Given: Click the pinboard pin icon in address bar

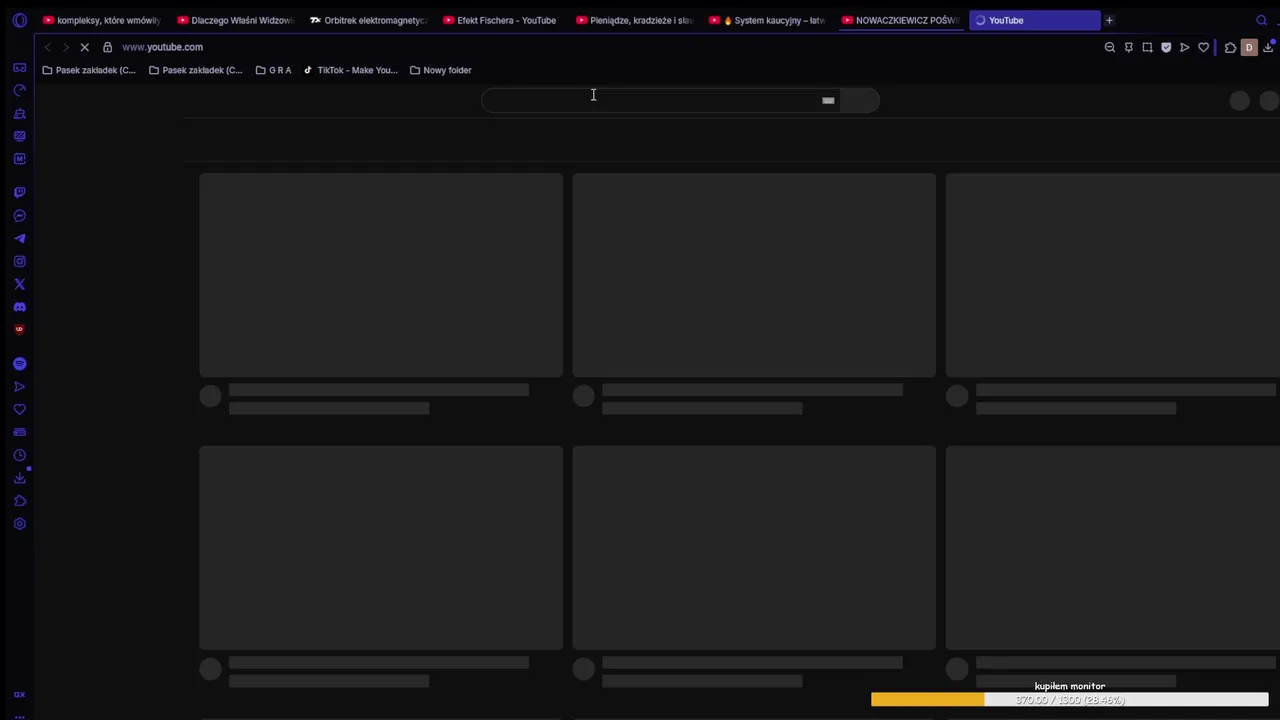Looking at the screenshot, I should pos(1129,47).
